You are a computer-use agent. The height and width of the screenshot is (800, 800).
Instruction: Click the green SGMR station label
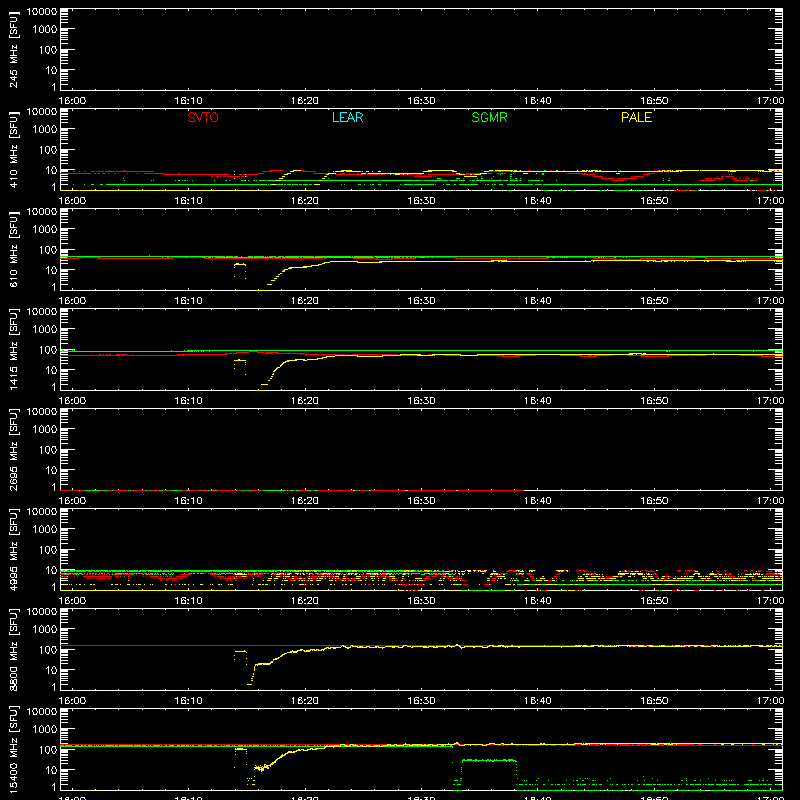tap(489, 117)
